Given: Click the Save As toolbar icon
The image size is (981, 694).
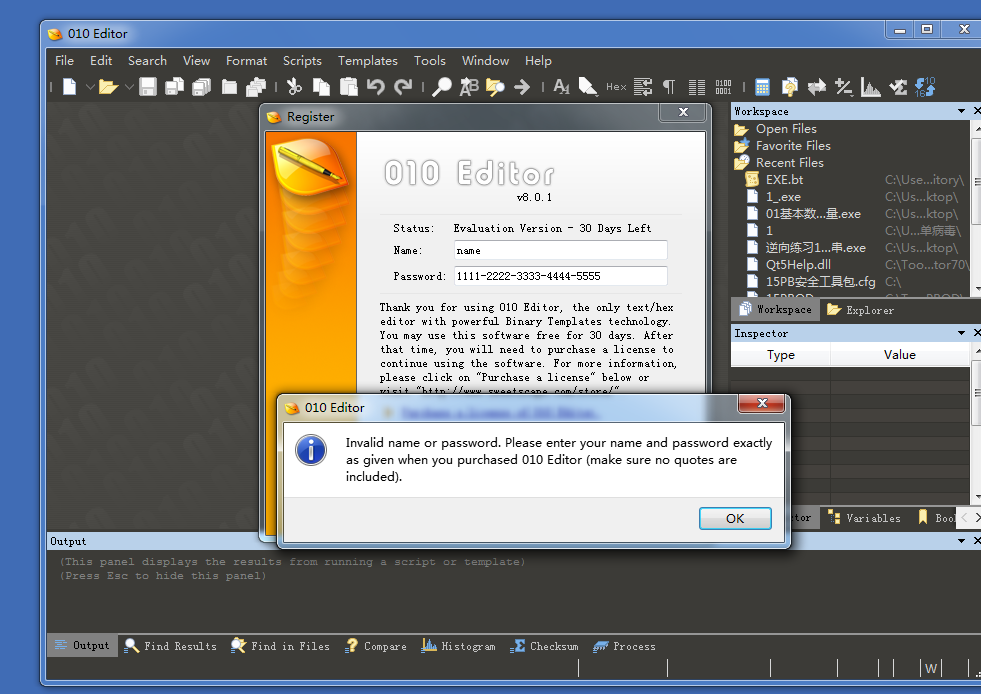Looking at the screenshot, I should coord(174,87).
